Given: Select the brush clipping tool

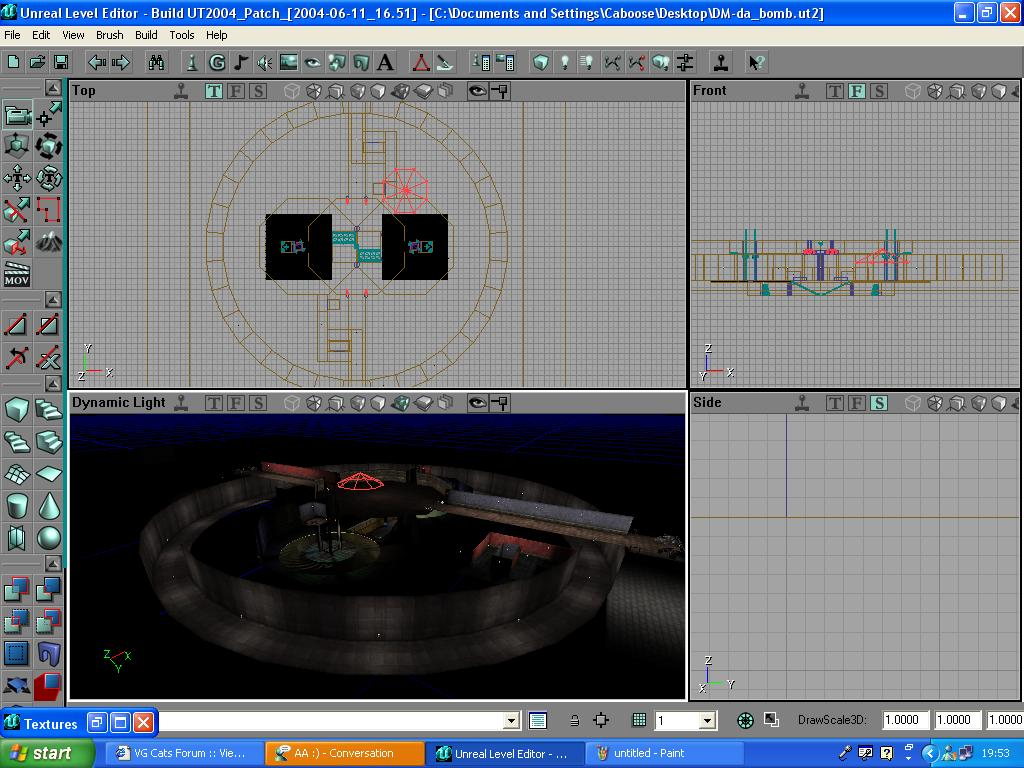Looking at the screenshot, I should coord(16,209).
